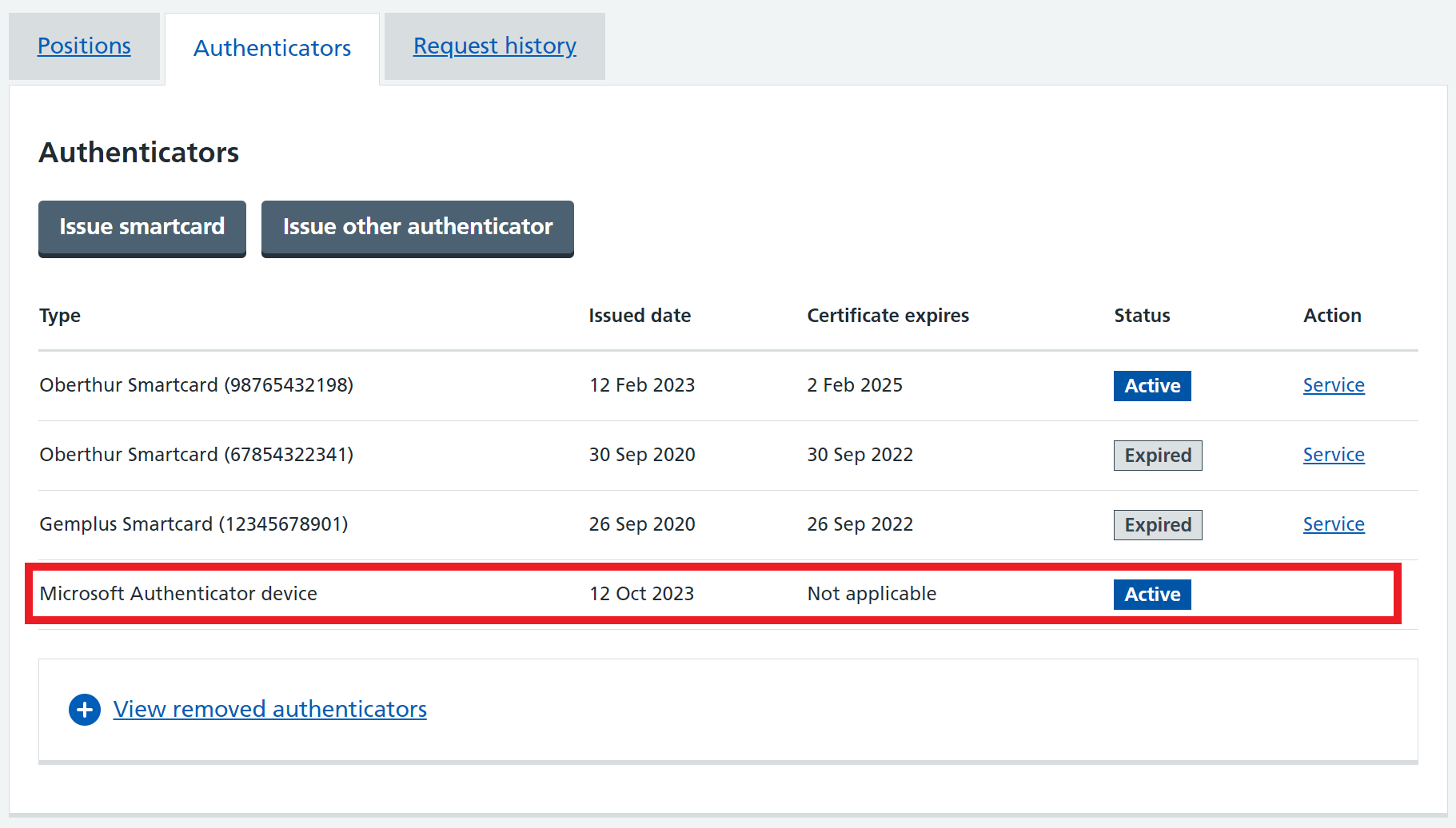
Task: Select the text Gemplus Smartcard (12345678901)
Action: click(193, 524)
